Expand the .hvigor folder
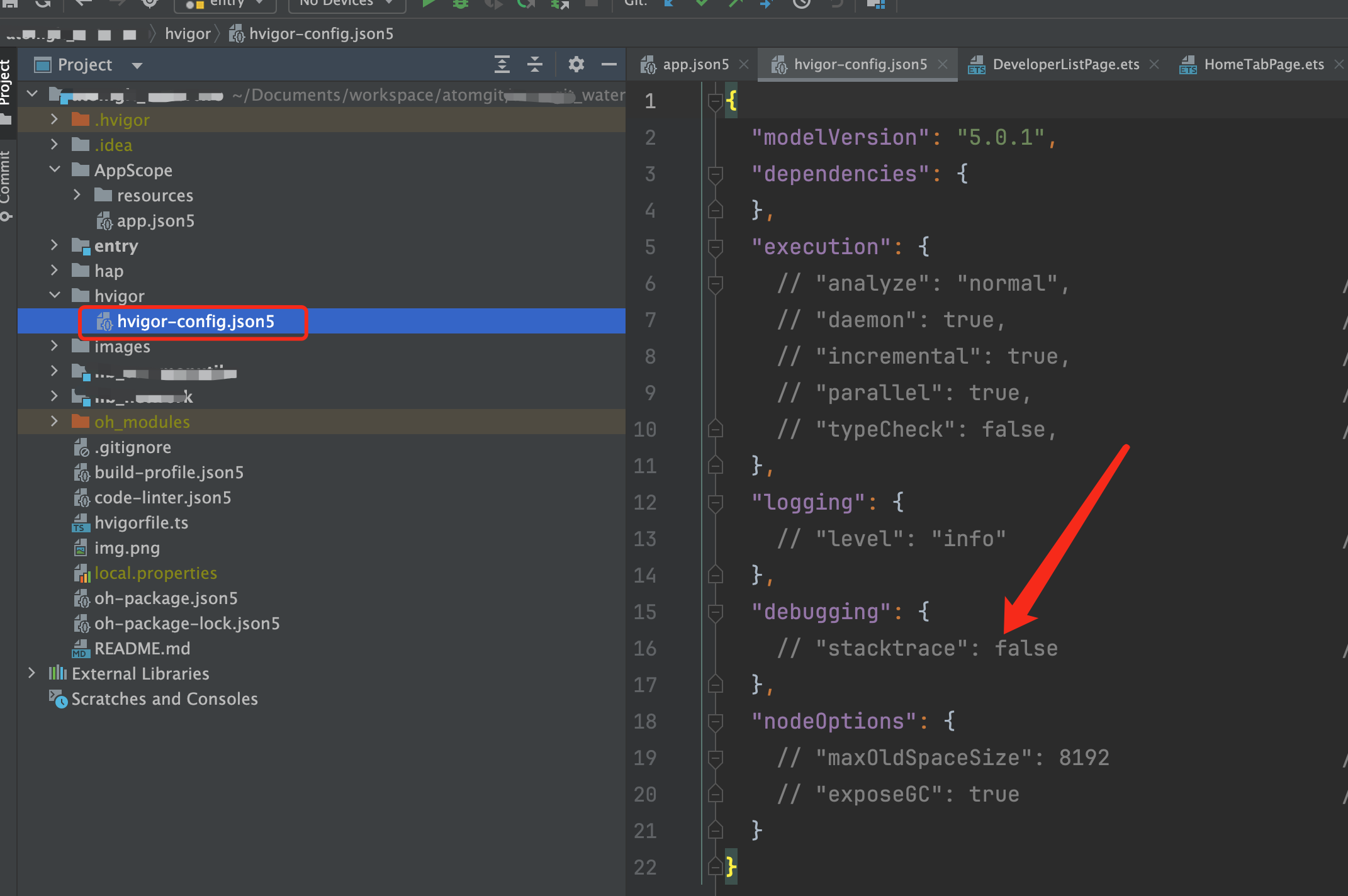Image resolution: width=1348 pixels, height=896 pixels. coord(54,120)
